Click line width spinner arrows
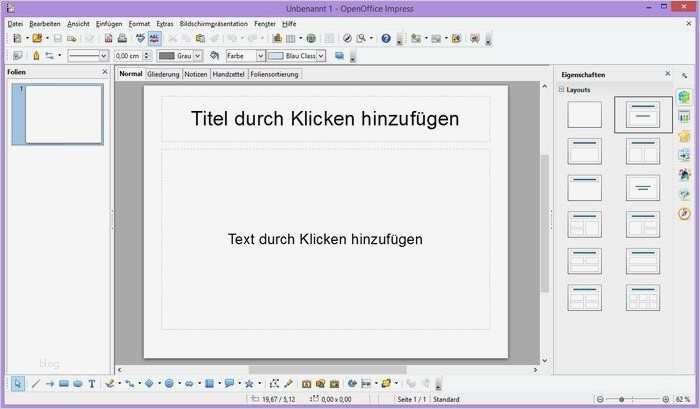 pyautogui.click(x=146, y=56)
